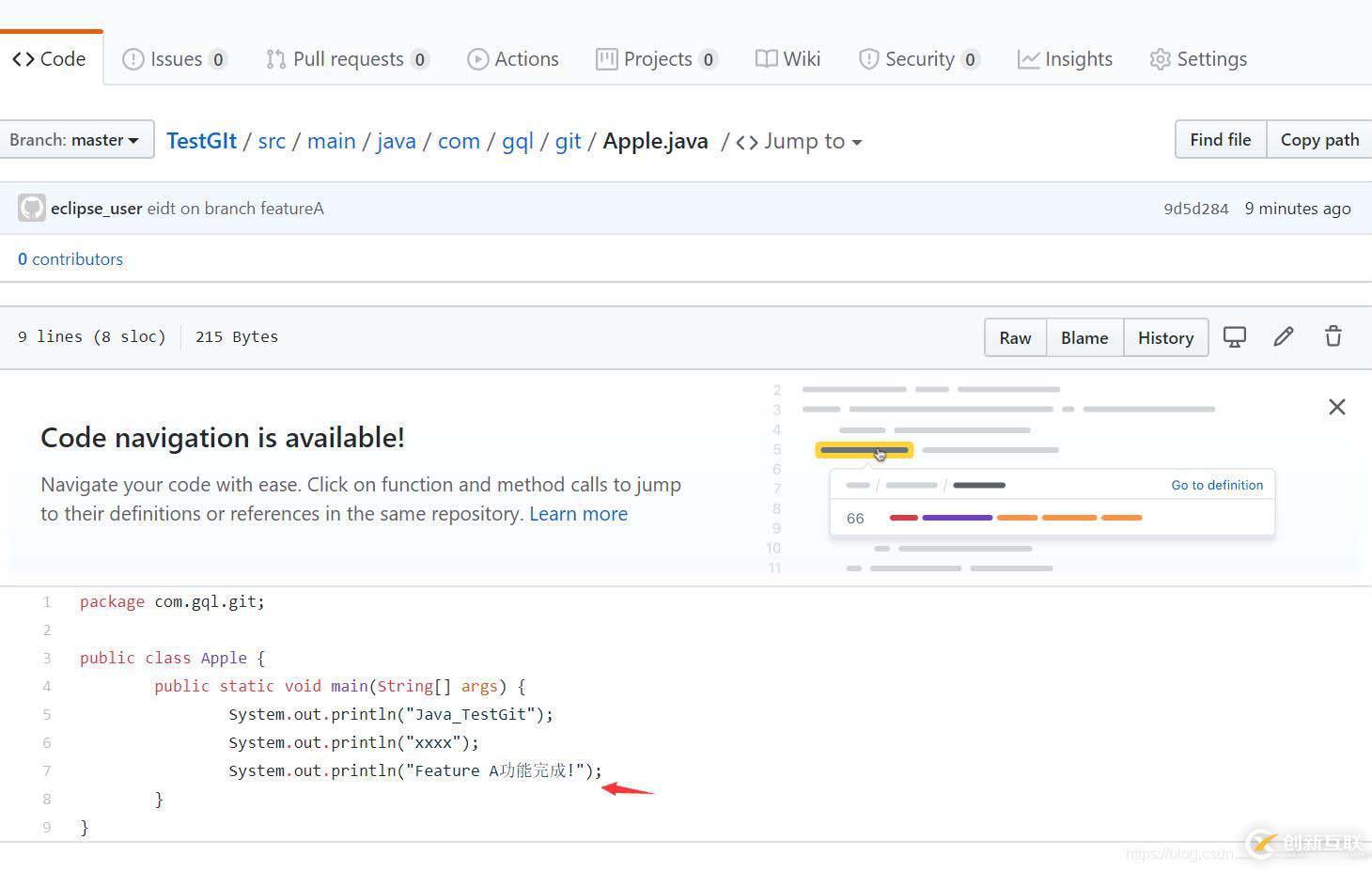Select line number 7 in code
This screenshot has width=1372, height=871.
tap(47, 771)
